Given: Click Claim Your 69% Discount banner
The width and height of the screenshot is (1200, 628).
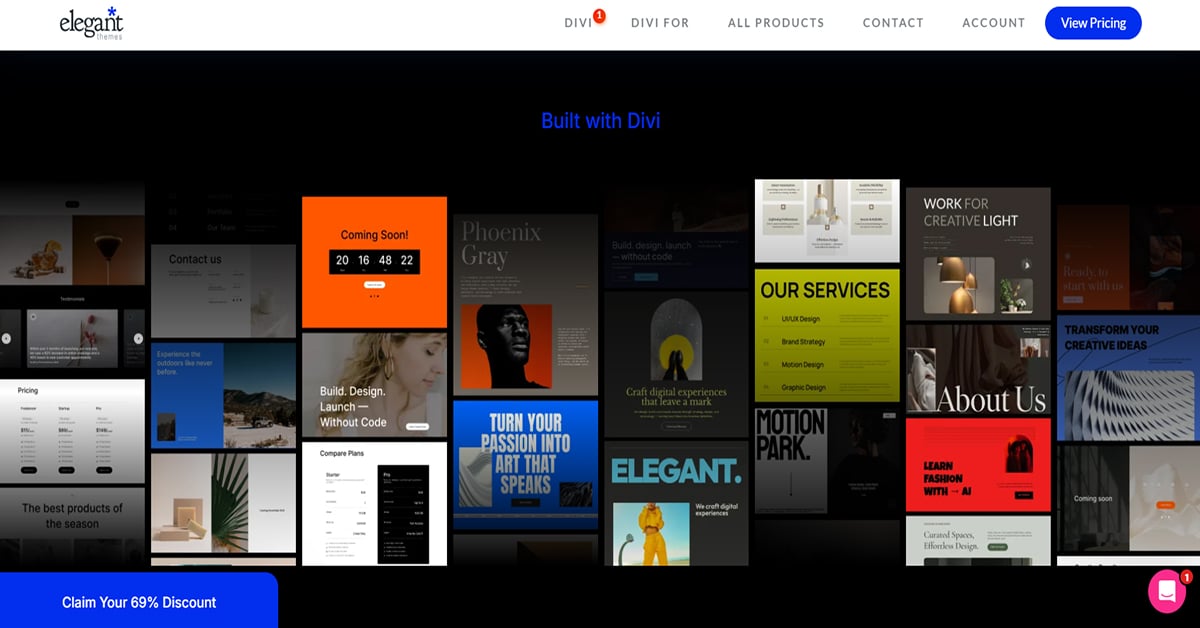Looking at the screenshot, I should tap(139, 601).
